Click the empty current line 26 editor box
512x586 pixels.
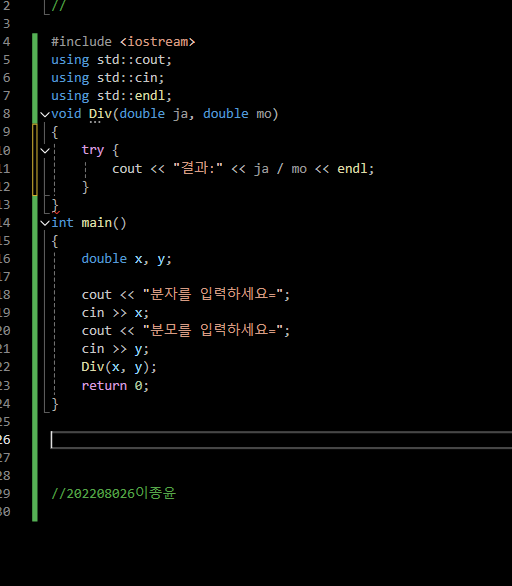[281, 440]
